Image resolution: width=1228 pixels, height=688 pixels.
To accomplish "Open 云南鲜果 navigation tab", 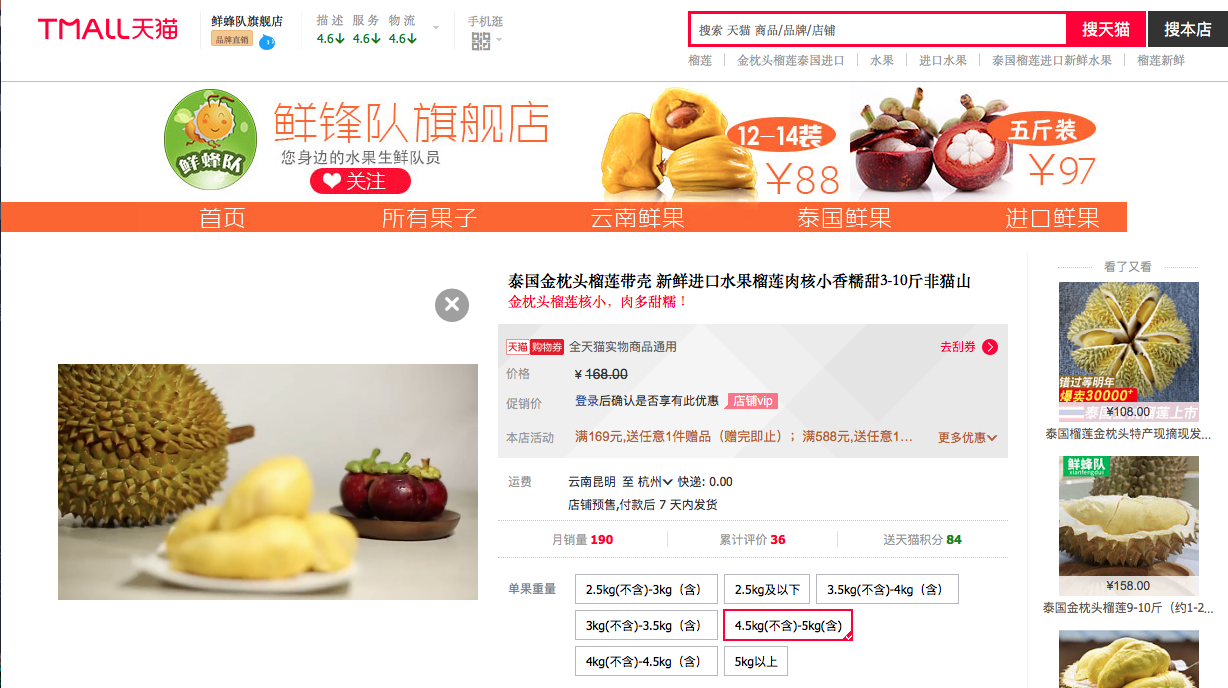I will pyautogui.click(x=637, y=218).
